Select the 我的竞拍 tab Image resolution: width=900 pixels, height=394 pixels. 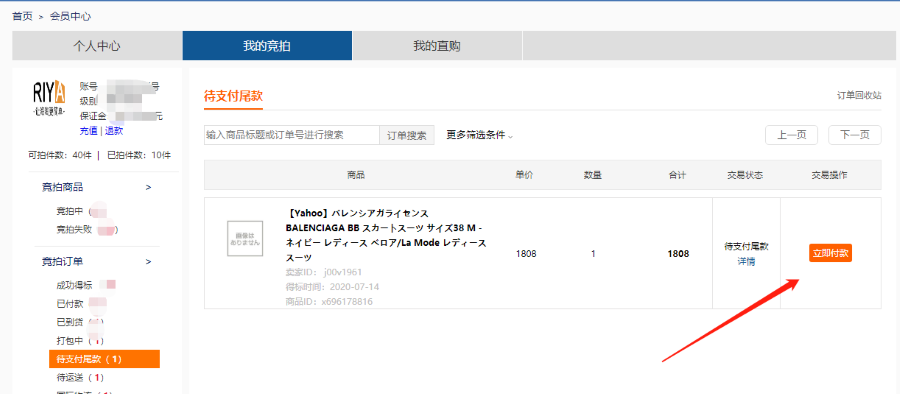[267, 46]
